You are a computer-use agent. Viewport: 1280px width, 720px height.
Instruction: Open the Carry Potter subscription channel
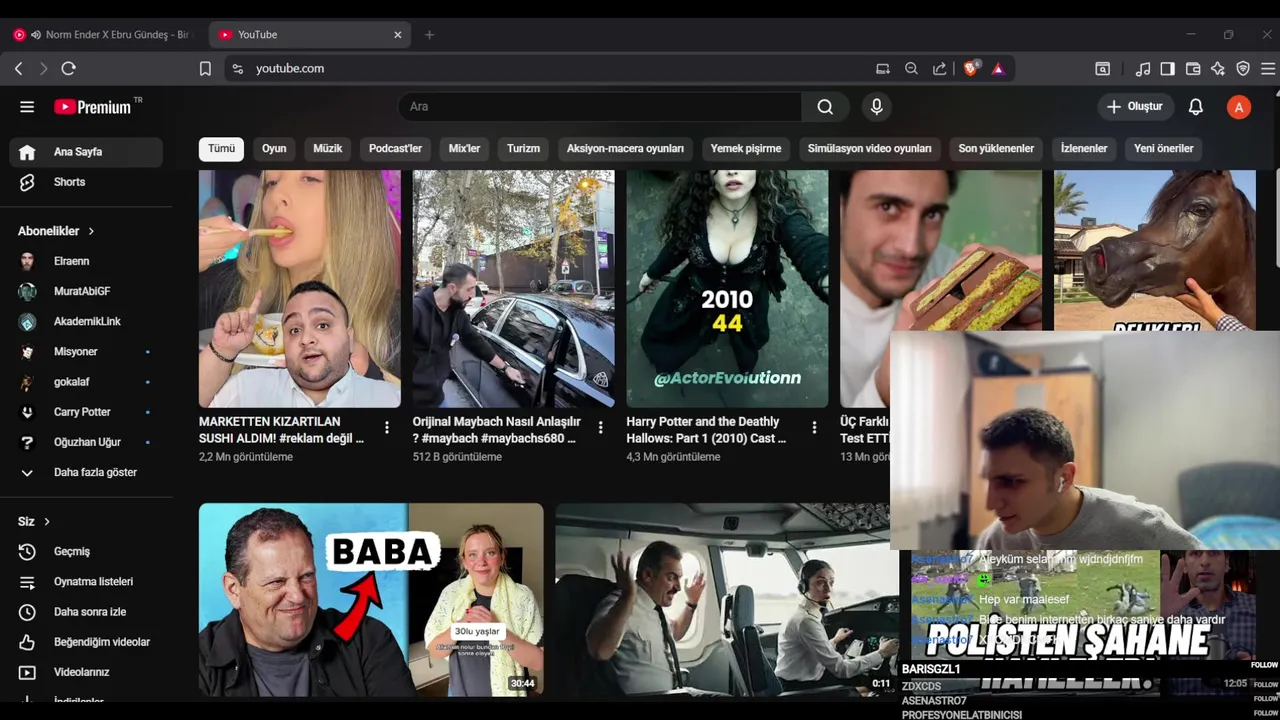pos(86,412)
